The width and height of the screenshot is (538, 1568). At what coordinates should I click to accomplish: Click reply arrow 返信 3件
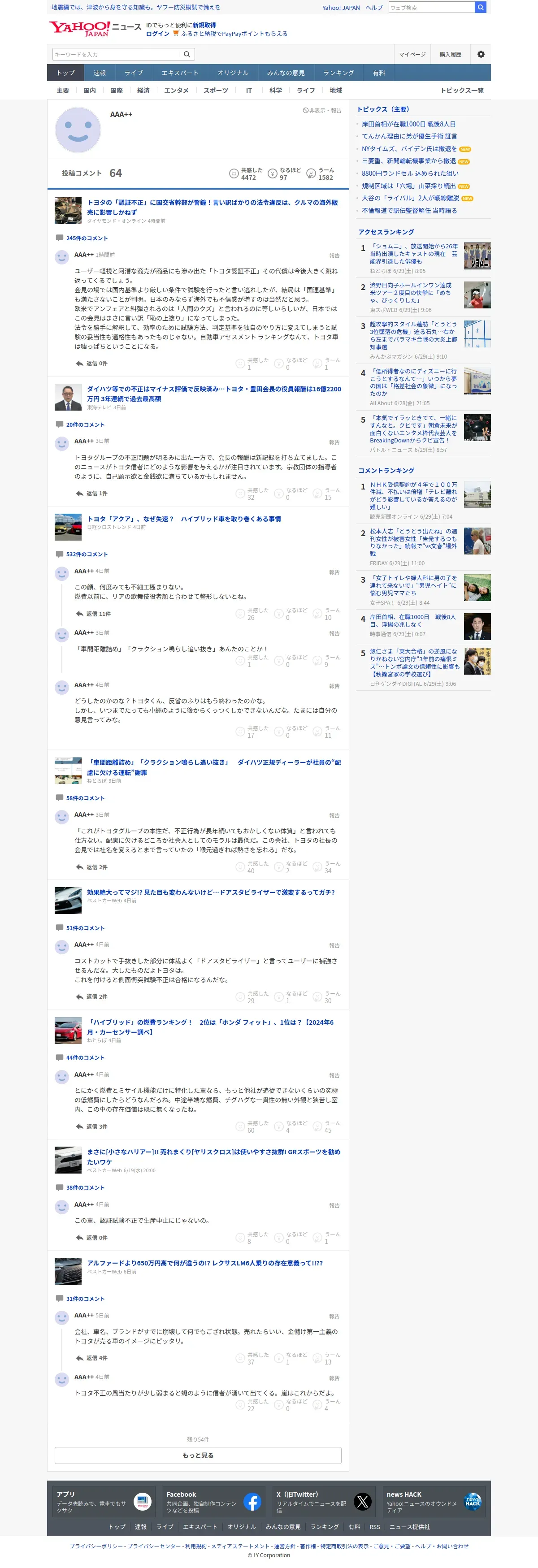(91, 1127)
